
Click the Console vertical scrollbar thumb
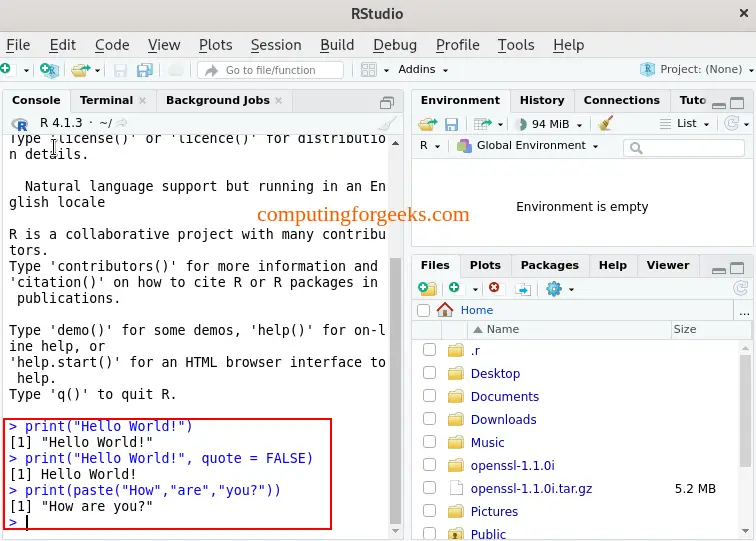click(x=395, y=391)
